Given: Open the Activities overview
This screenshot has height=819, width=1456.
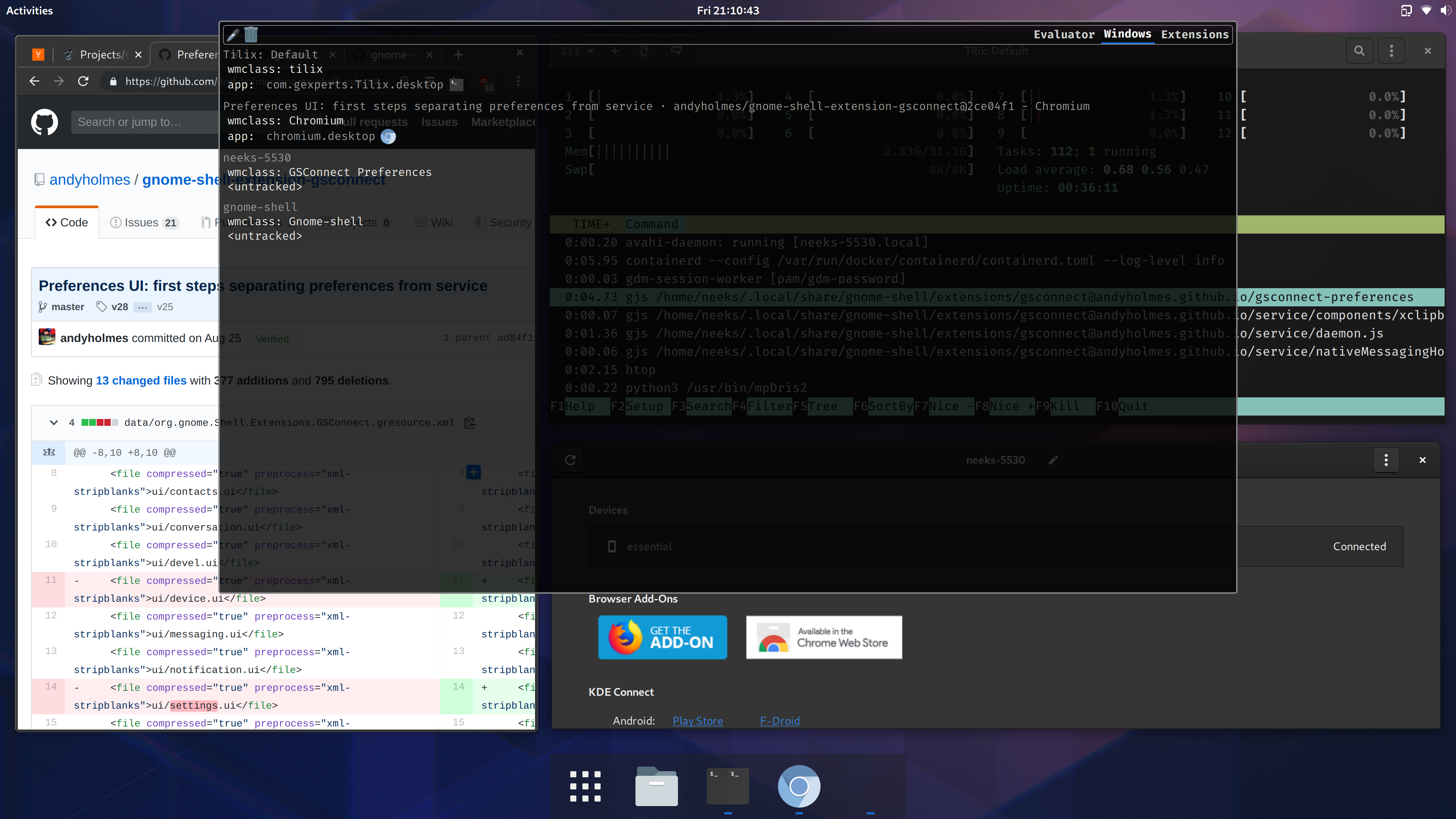Looking at the screenshot, I should 30,10.
